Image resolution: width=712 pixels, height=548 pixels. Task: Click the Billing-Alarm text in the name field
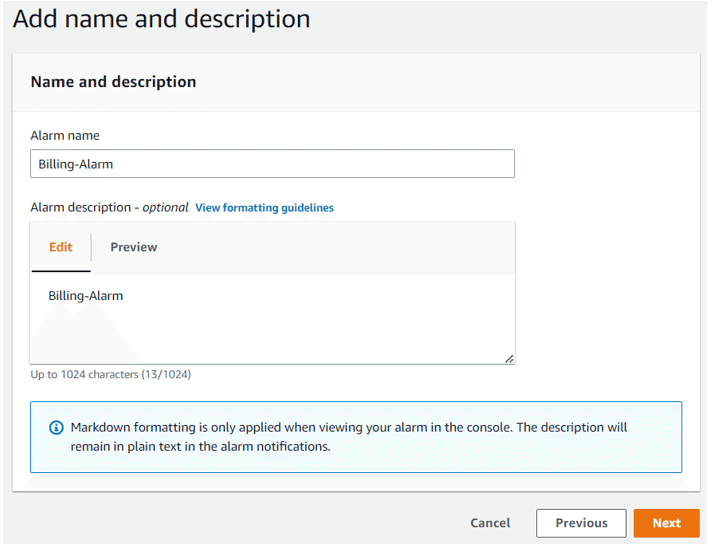[x=75, y=164]
